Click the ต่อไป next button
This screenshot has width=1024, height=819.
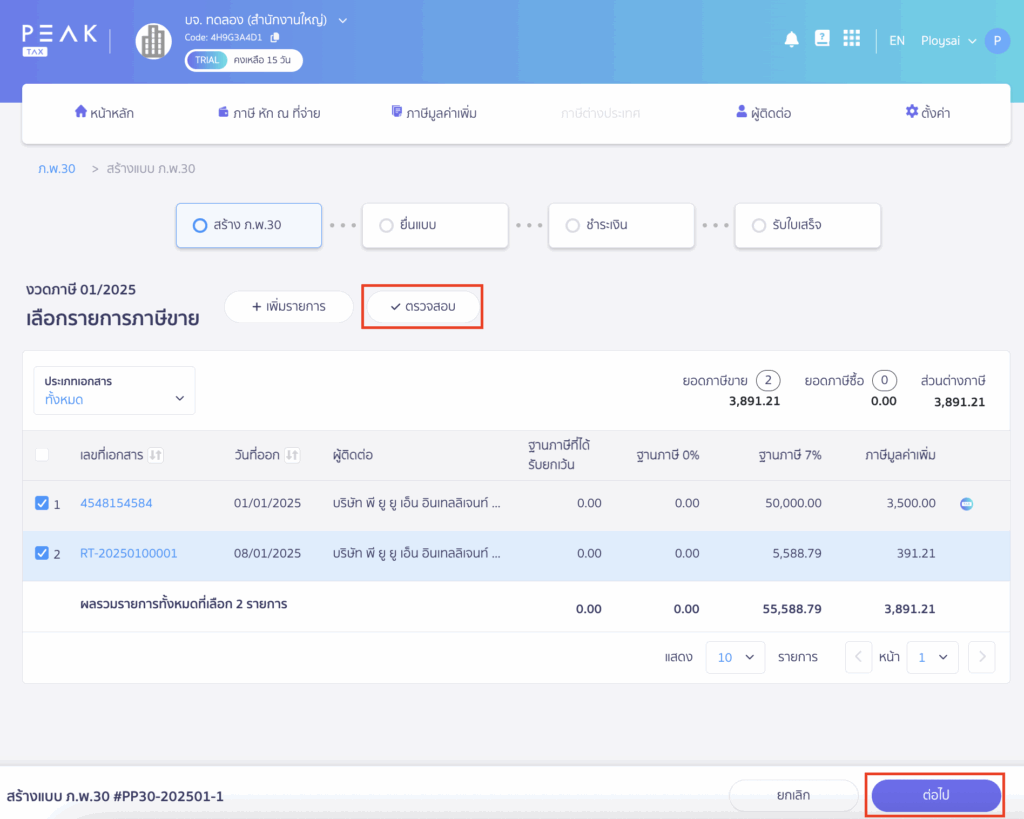[936, 795]
